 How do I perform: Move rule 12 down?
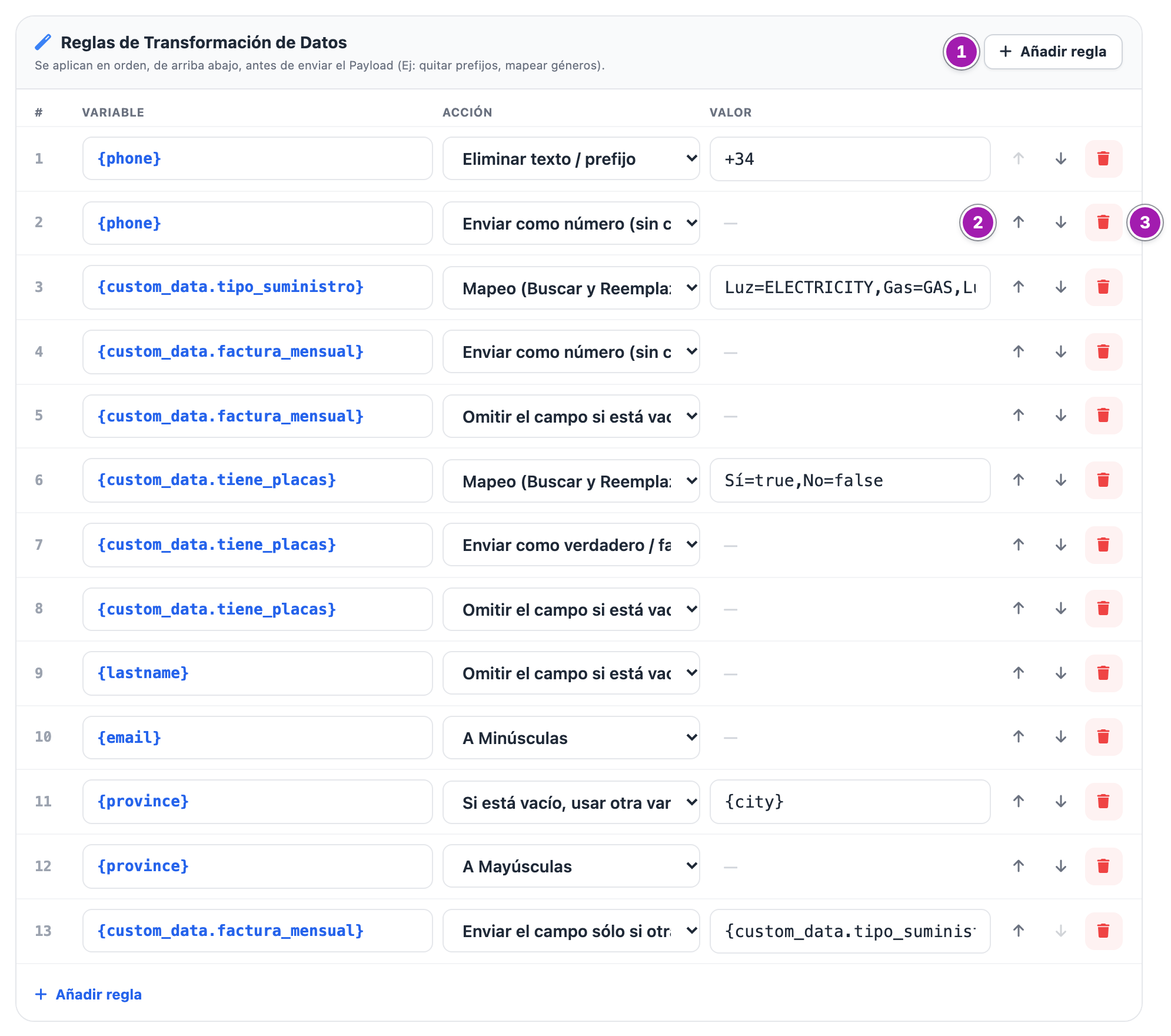coord(1061,866)
